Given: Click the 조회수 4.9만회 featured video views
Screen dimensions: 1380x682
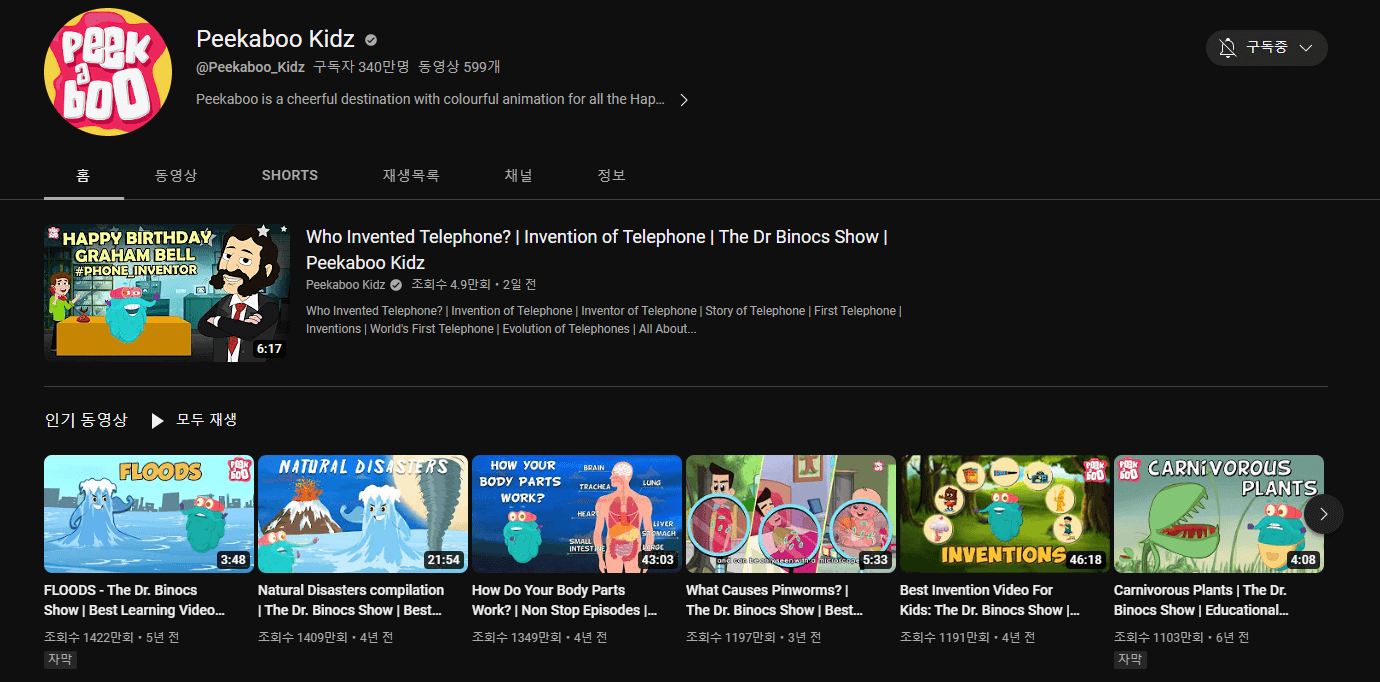Looking at the screenshot, I should [x=450, y=285].
